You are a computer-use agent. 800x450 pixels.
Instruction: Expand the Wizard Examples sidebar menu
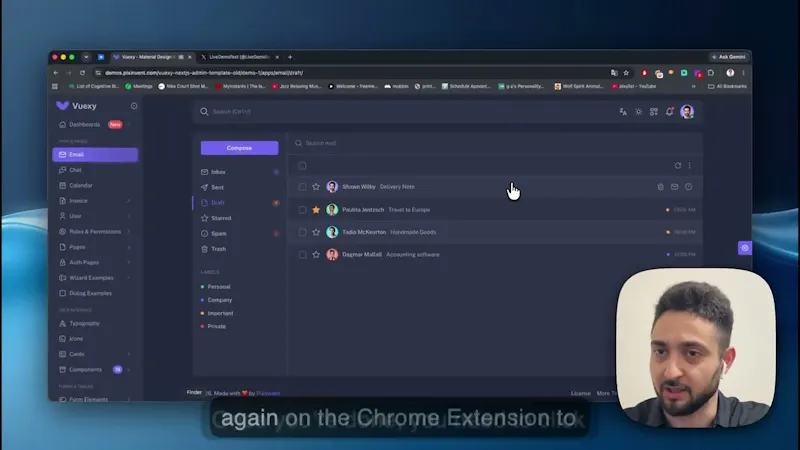[95, 278]
